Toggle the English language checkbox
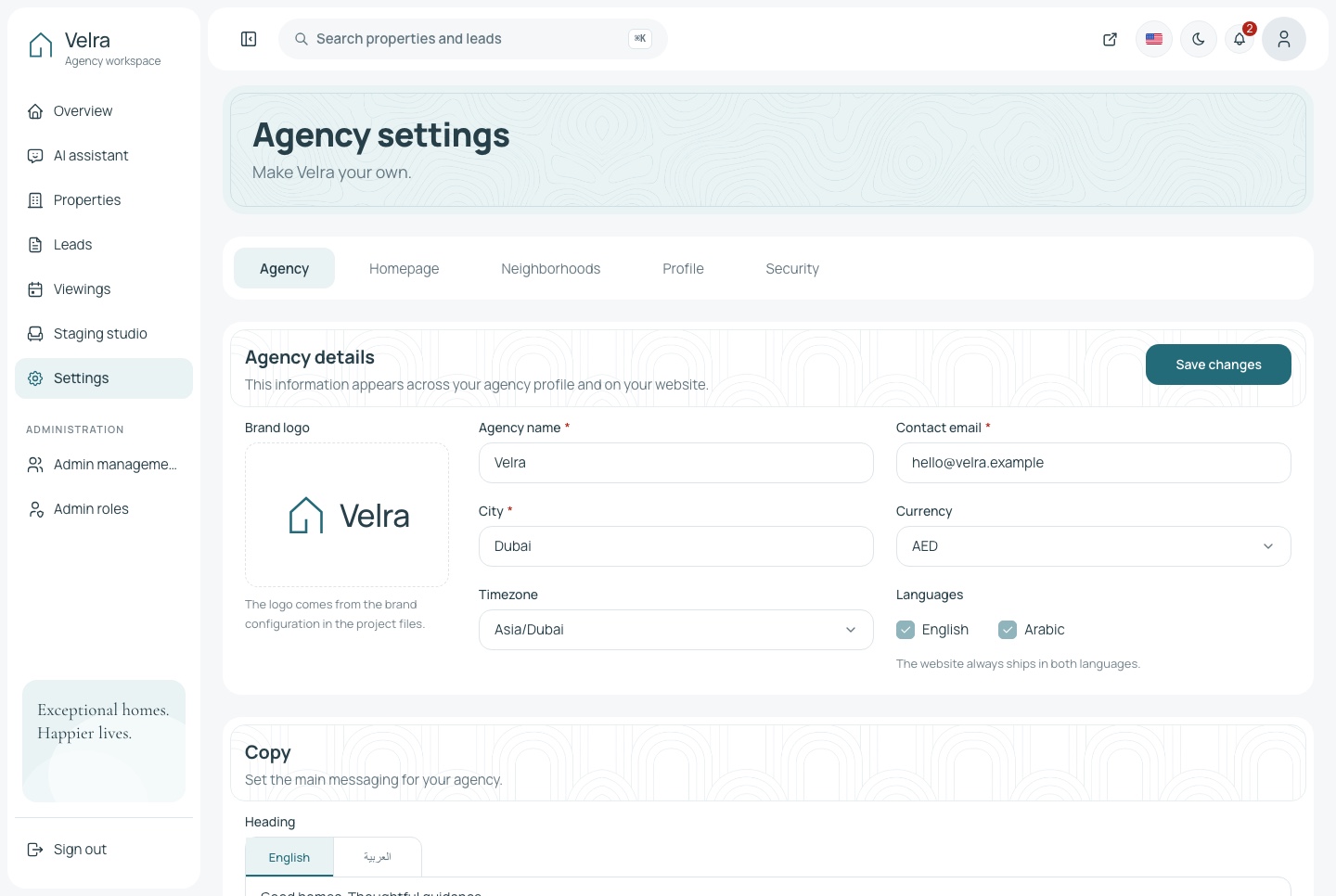 pos(906,630)
